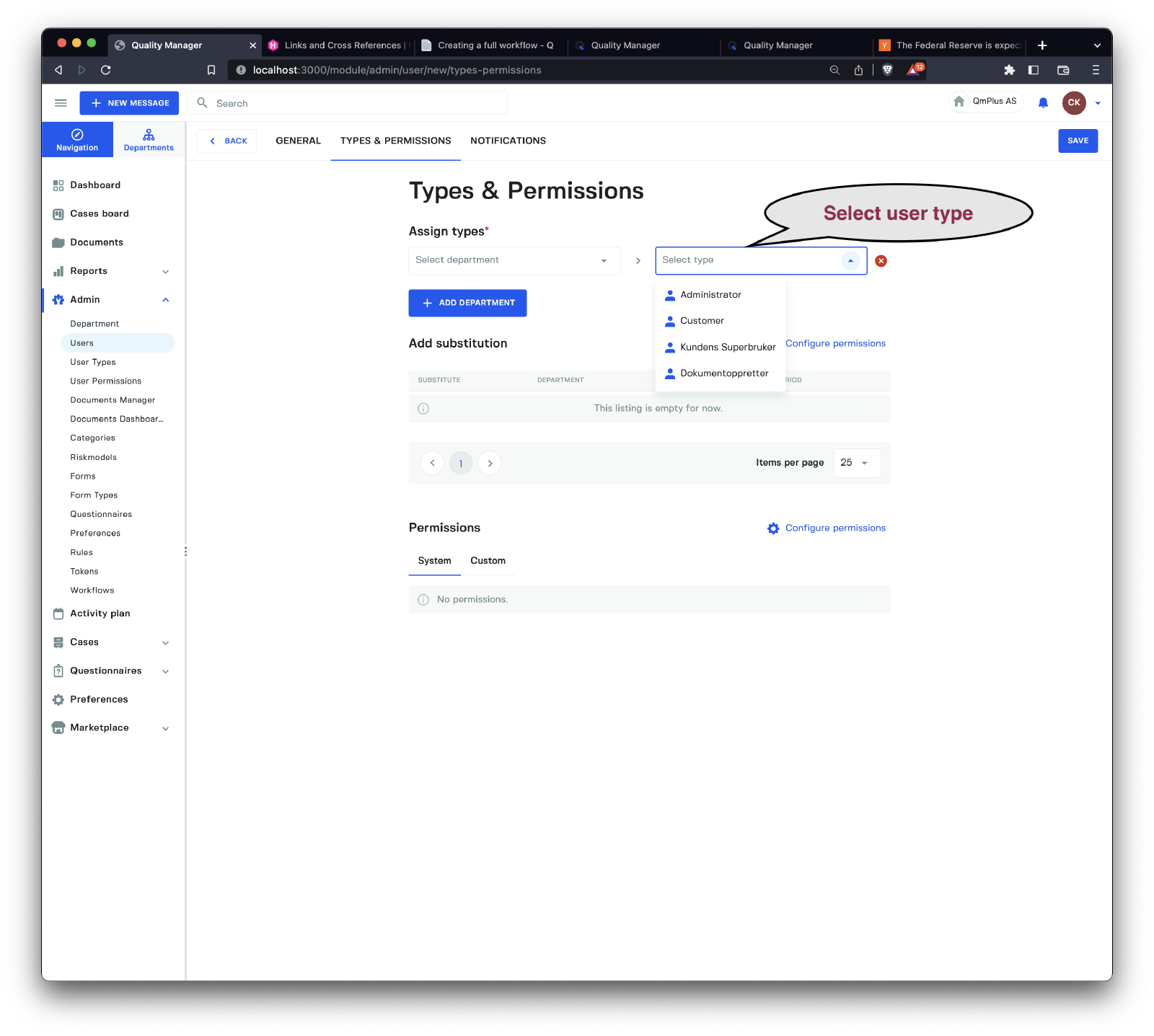The image size is (1154, 1036).
Task: Go to next page arrow in pagination
Action: 490,463
